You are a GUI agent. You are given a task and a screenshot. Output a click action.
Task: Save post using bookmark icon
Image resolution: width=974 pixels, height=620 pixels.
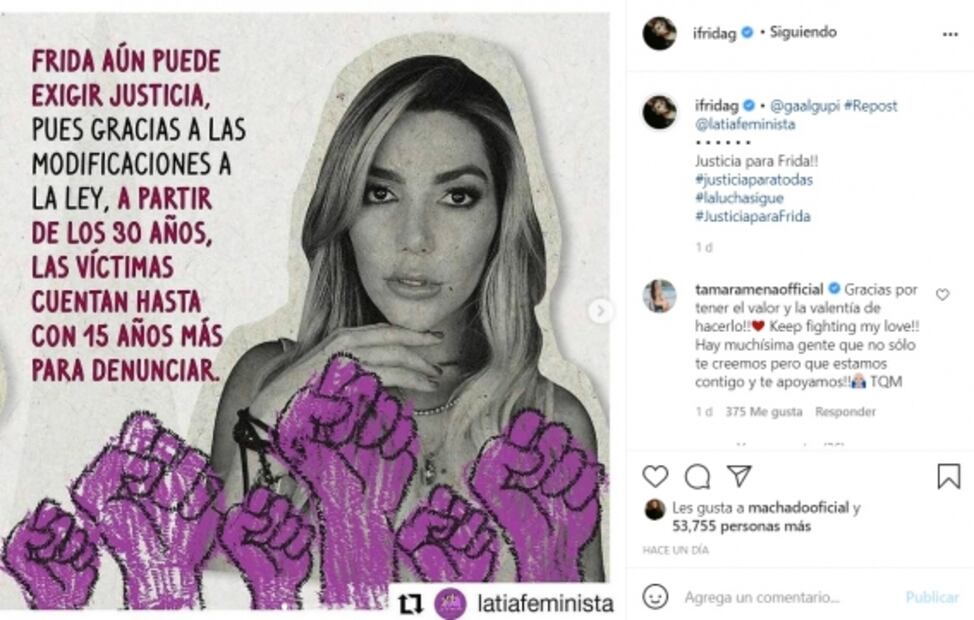pyautogui.click(x=949, y=476)
